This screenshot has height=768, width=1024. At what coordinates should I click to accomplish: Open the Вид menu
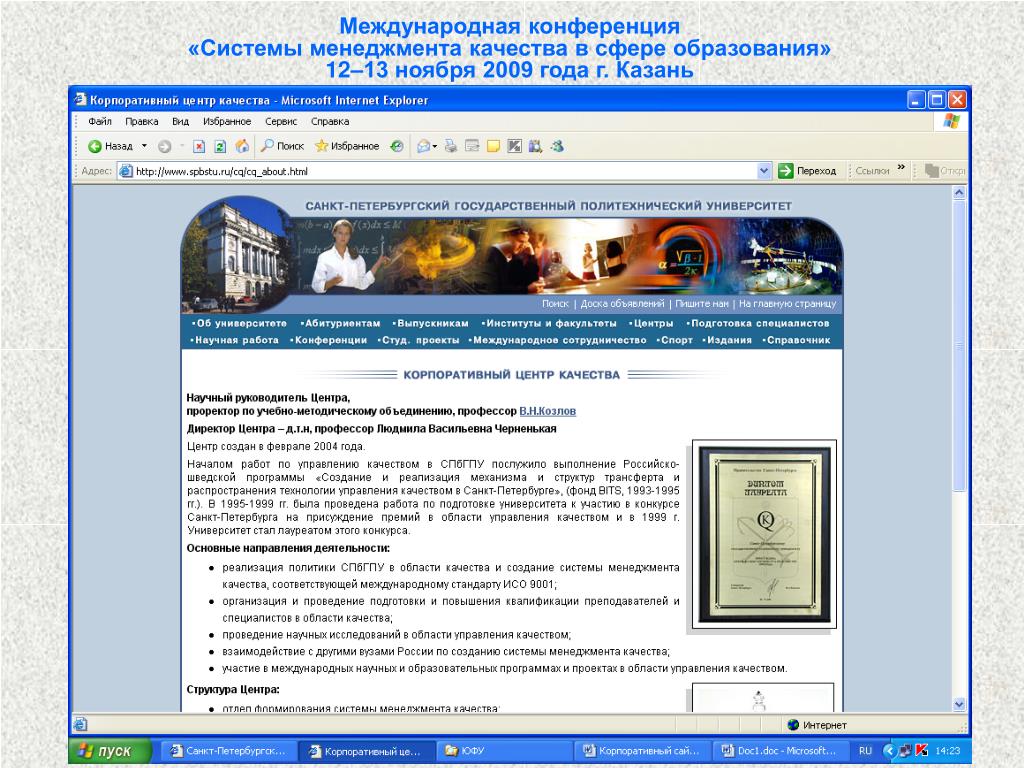(180, 121)
